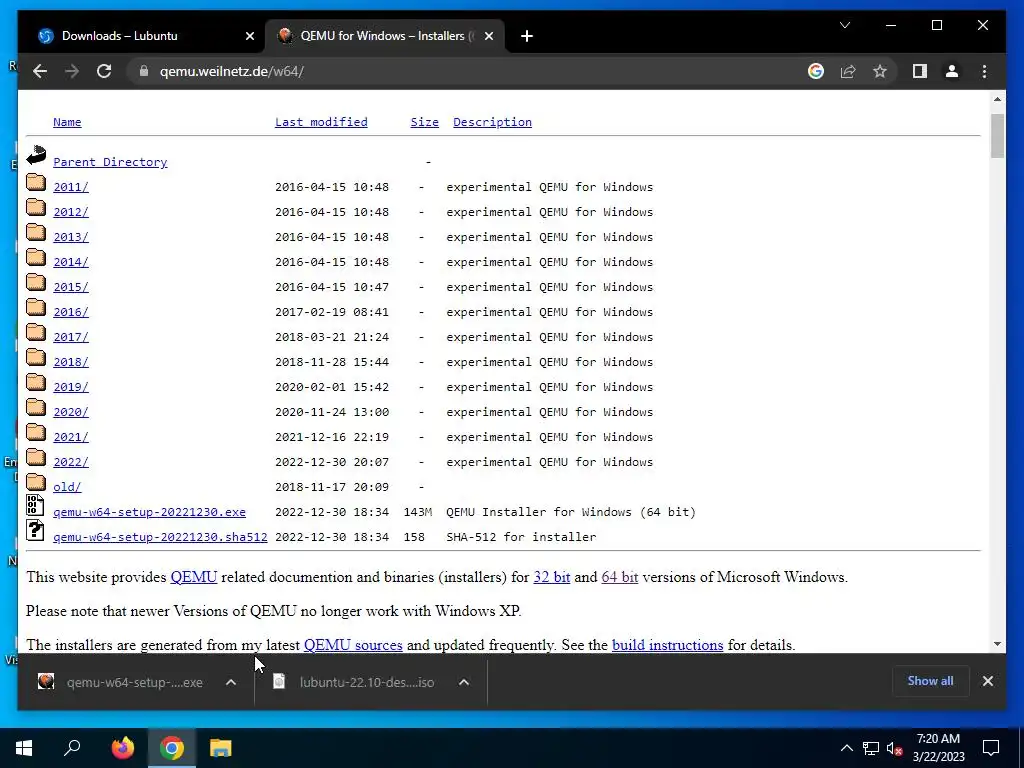Share this page via share icon
Screen dimensions: 1024x768
pos(848,71)
